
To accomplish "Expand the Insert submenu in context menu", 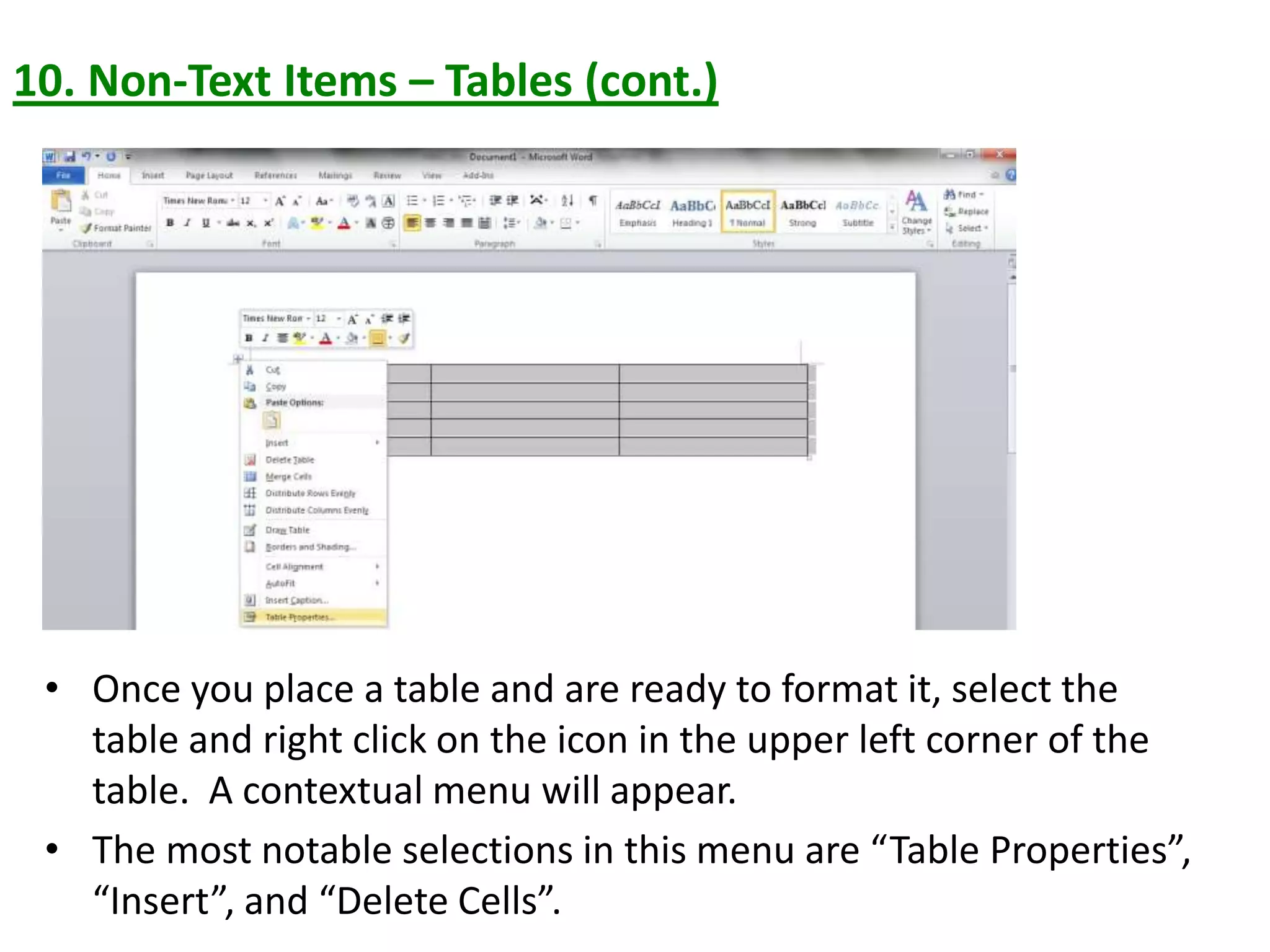I will tap(313, 443).
